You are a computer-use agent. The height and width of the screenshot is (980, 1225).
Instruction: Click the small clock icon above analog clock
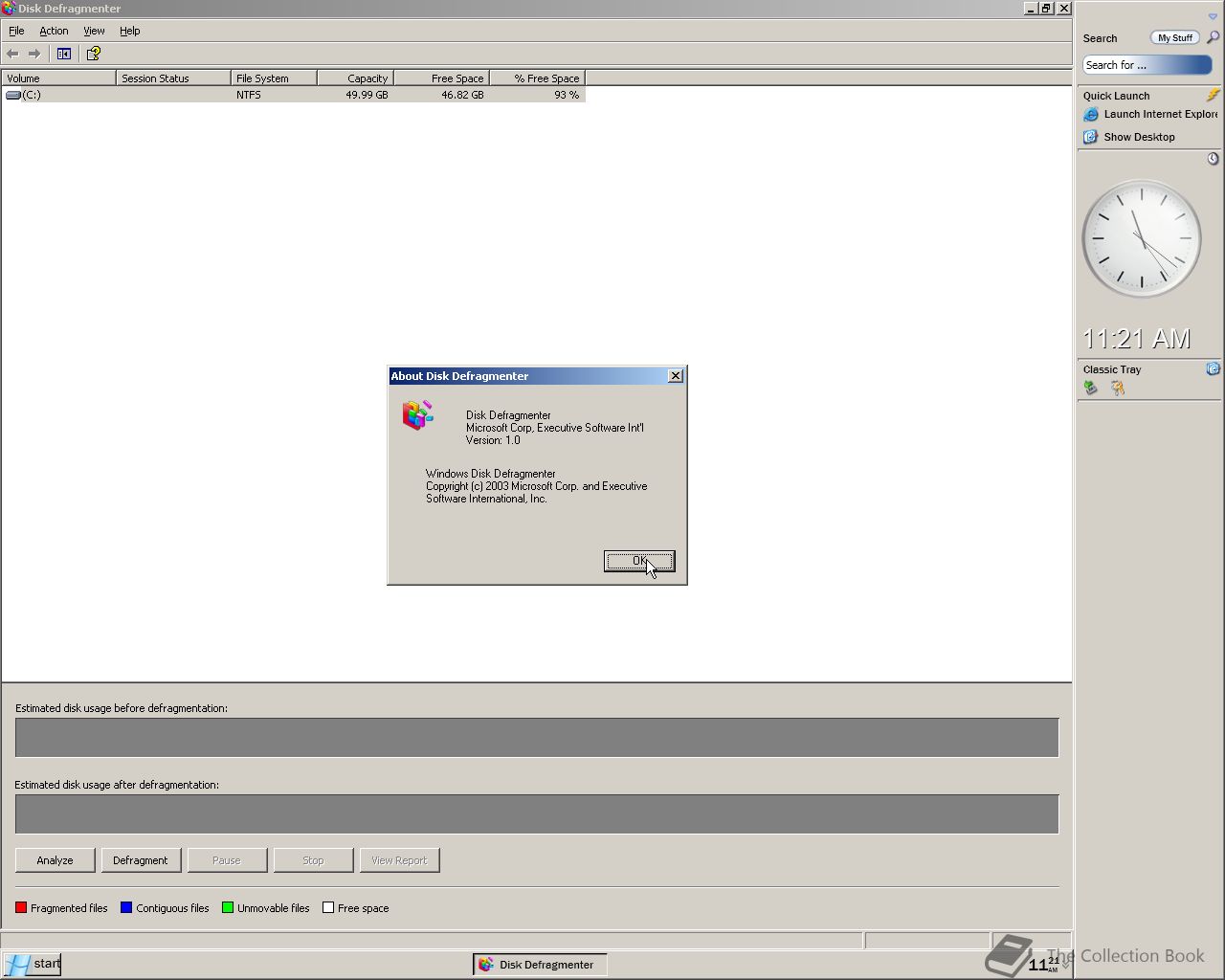(x=1213, y=159)
